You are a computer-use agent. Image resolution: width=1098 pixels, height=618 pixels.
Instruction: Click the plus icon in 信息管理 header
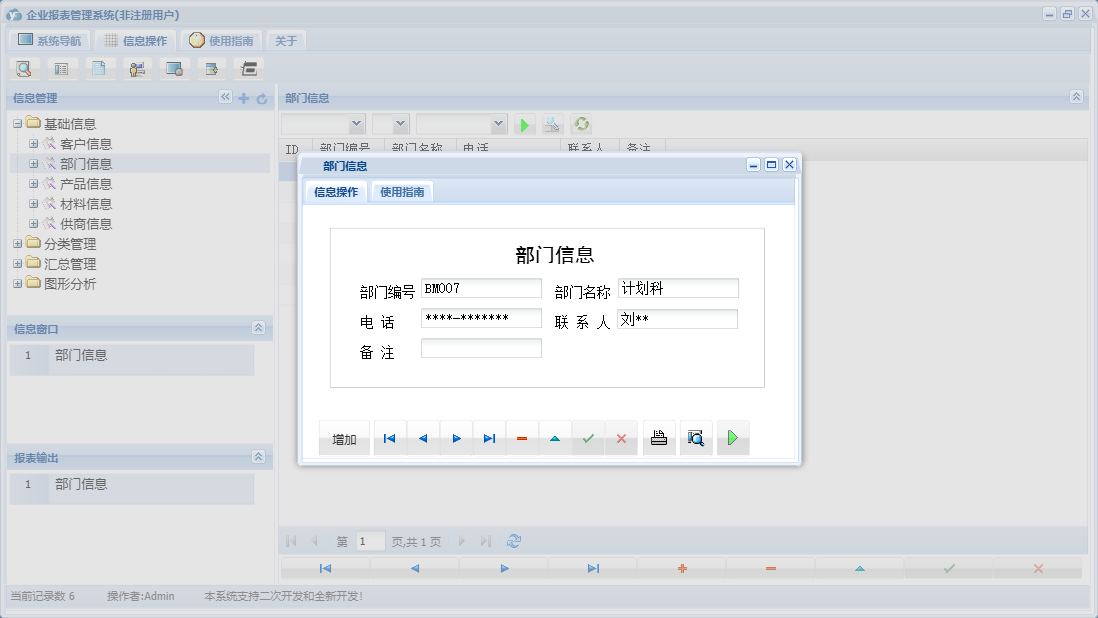[x=243, y=98]
